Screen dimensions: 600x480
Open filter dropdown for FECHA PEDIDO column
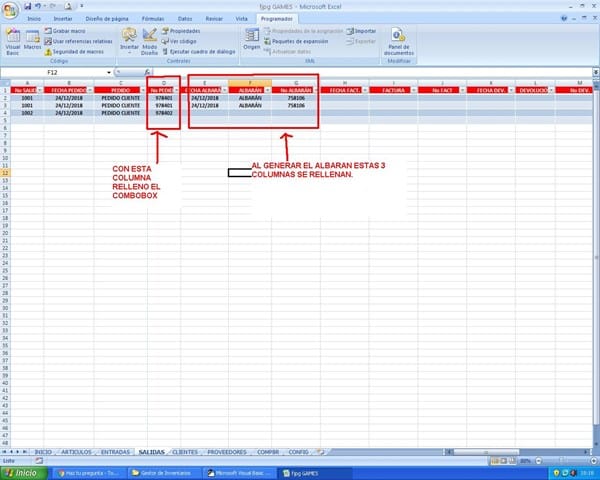coord(90,90)
